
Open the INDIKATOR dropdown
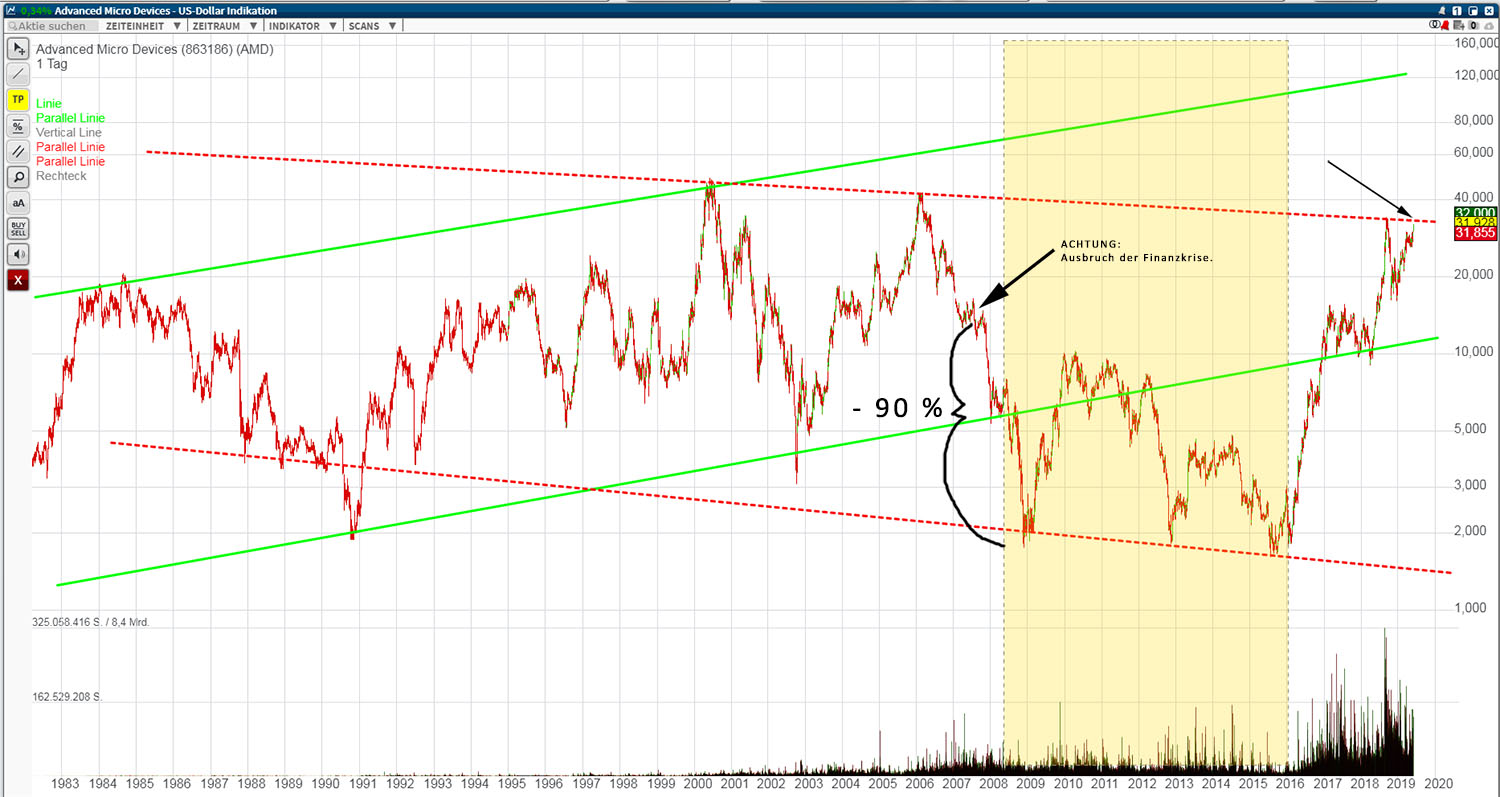point(296,26)
